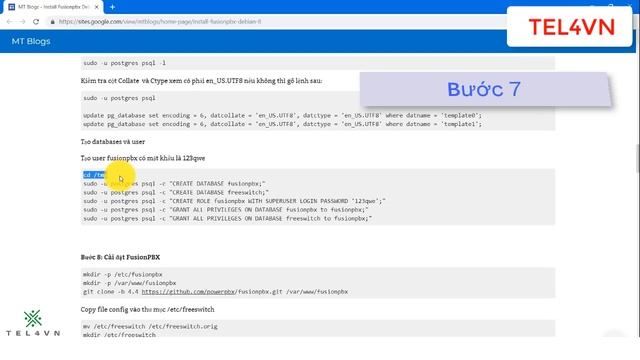
Task: Click the 'sudo -u postgres psql -l' line
Action: pyautogui.click(x=124, y=63)
